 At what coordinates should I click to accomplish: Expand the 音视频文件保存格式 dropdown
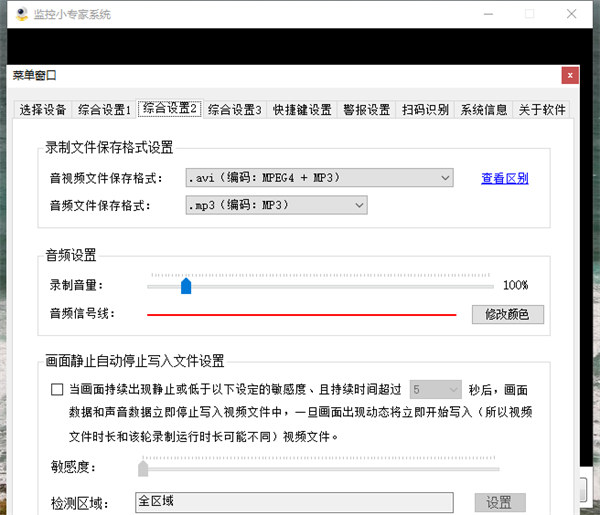tap(320, 178)
